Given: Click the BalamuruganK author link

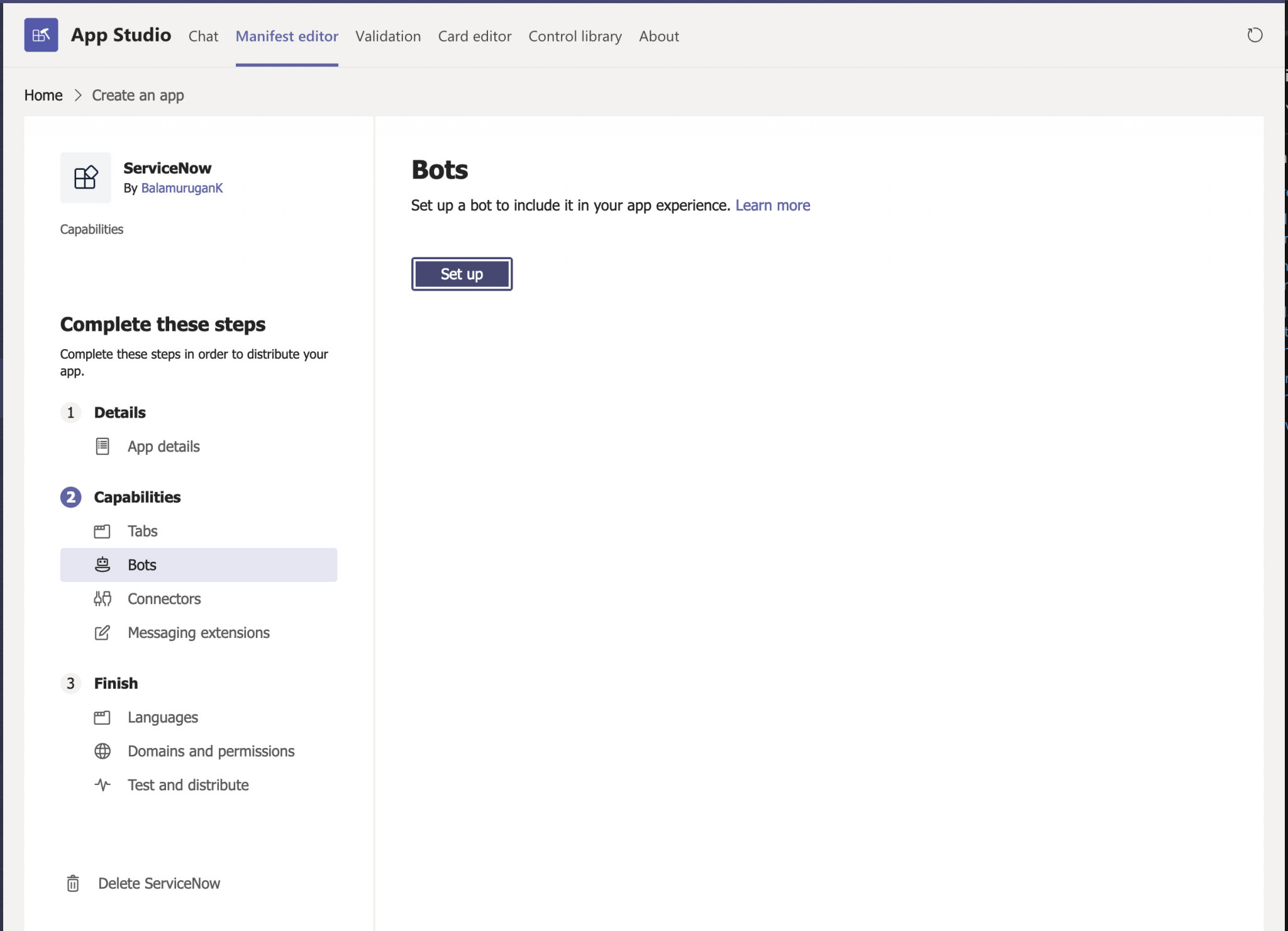Looking at the screenshot, I should point(182,187).
